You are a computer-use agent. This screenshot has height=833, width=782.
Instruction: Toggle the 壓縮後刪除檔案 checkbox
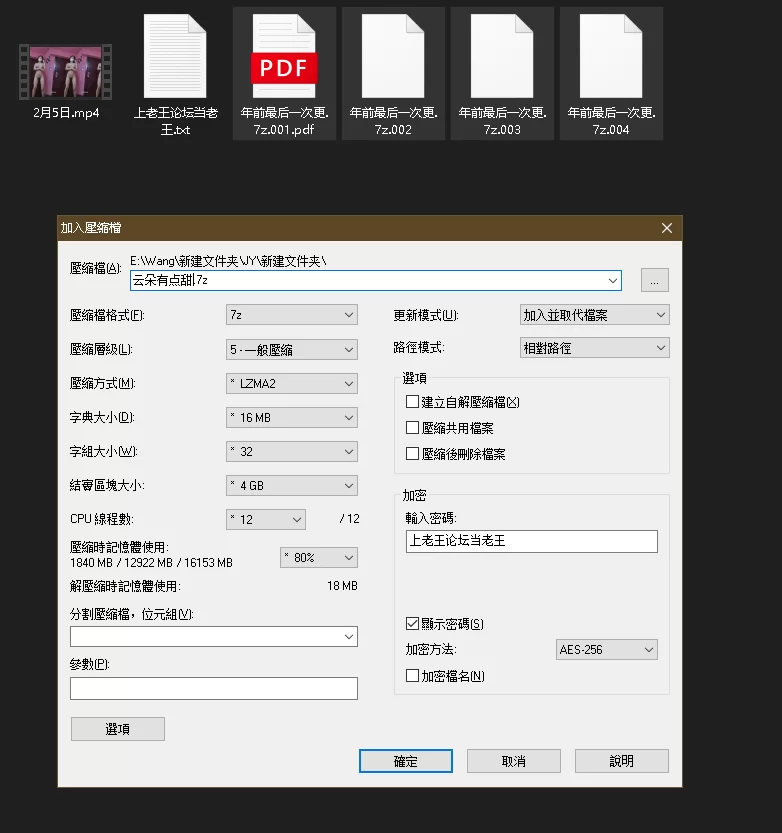tap(413, 454)
